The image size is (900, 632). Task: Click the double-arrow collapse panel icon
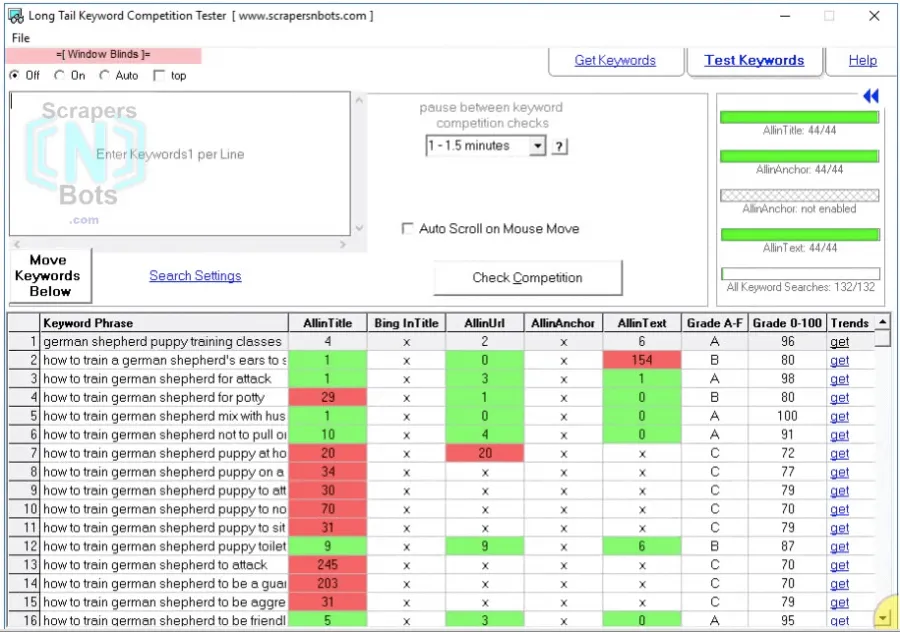pyautogui.click(x=870, y=96)
